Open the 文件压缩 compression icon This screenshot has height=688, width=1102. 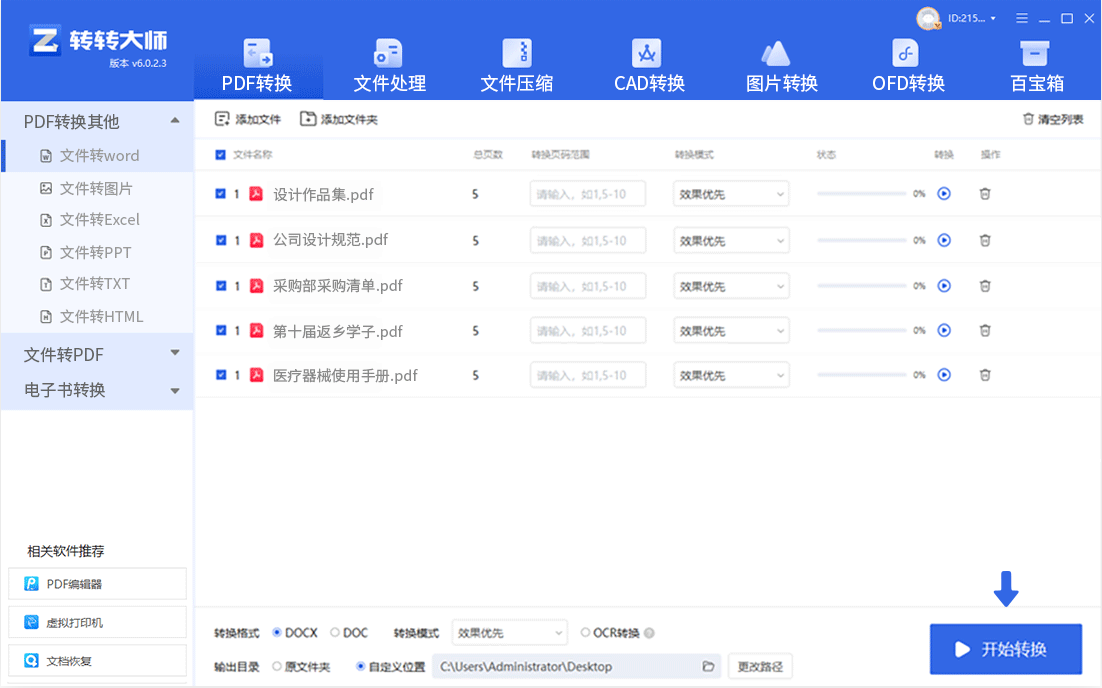point(516,53)
